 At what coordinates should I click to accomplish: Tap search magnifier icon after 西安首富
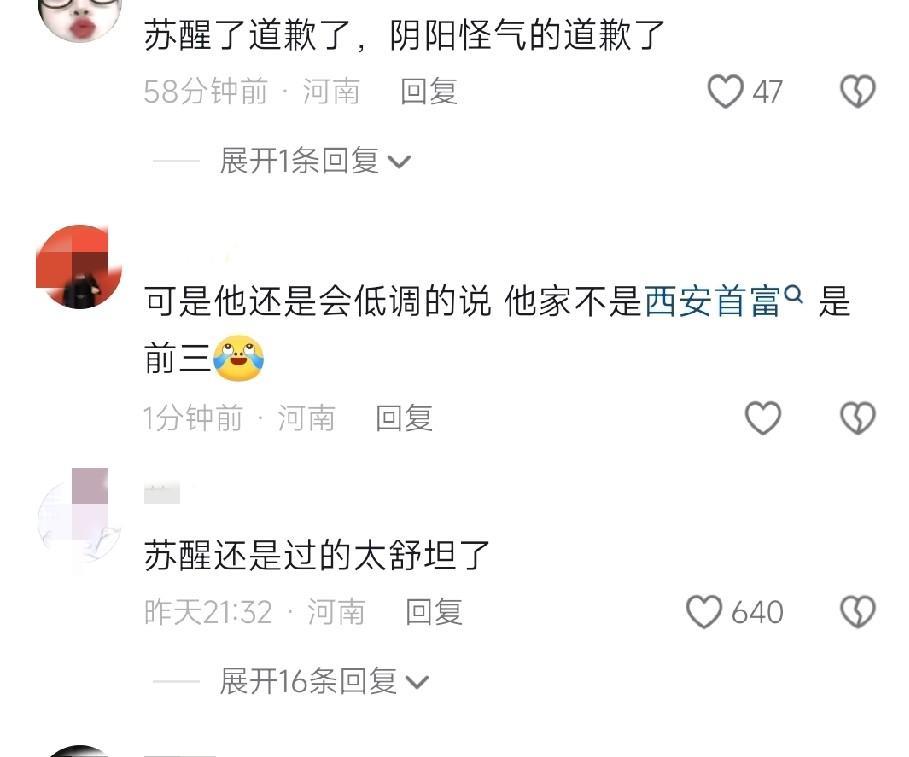pos(793,294)
